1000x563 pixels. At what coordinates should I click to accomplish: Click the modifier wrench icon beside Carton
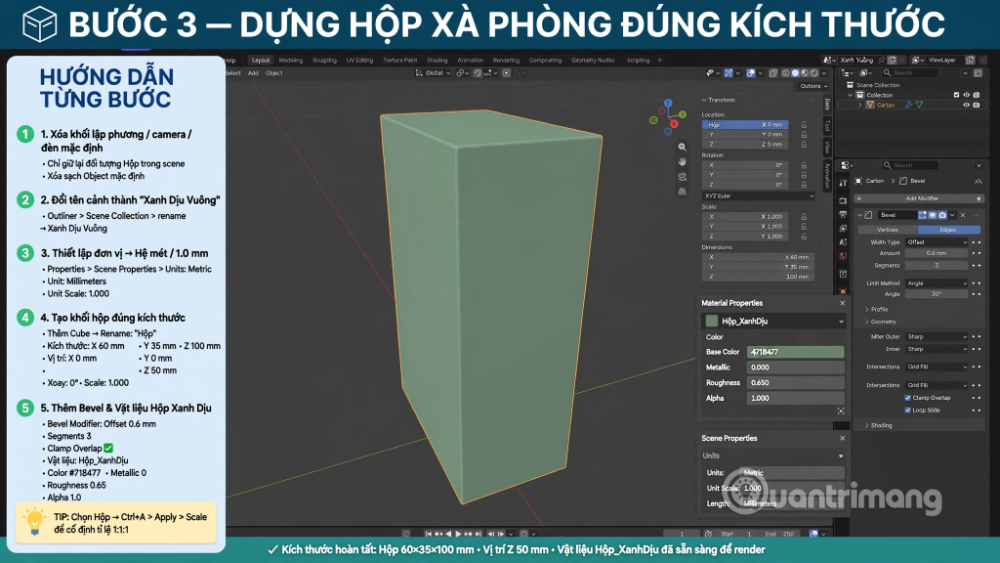pyautogui.click(x=909, y=105)
